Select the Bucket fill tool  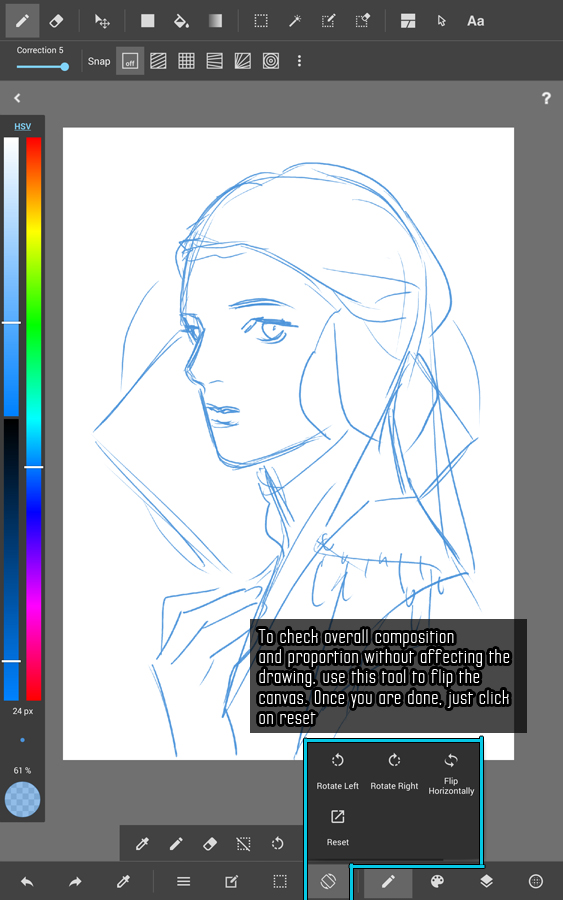pyautogui.click(x=181, y=21)
